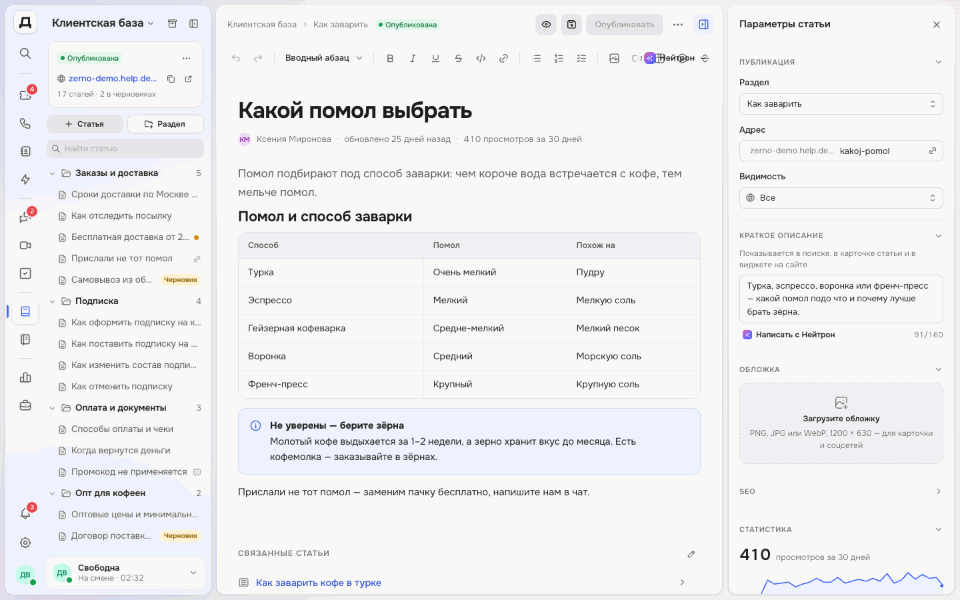
Task: Apply strikethrough formatting
Action: pyautogui.click(x=458, y=58)
